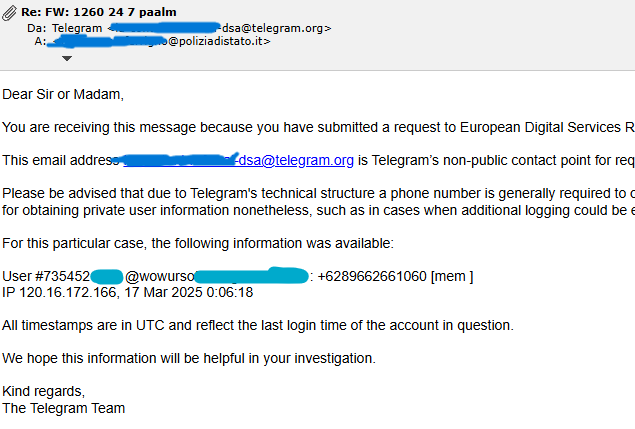This screenshot has width=635, height=429.
Task: Click the [mem ] tag text
Action: (452, 276)
